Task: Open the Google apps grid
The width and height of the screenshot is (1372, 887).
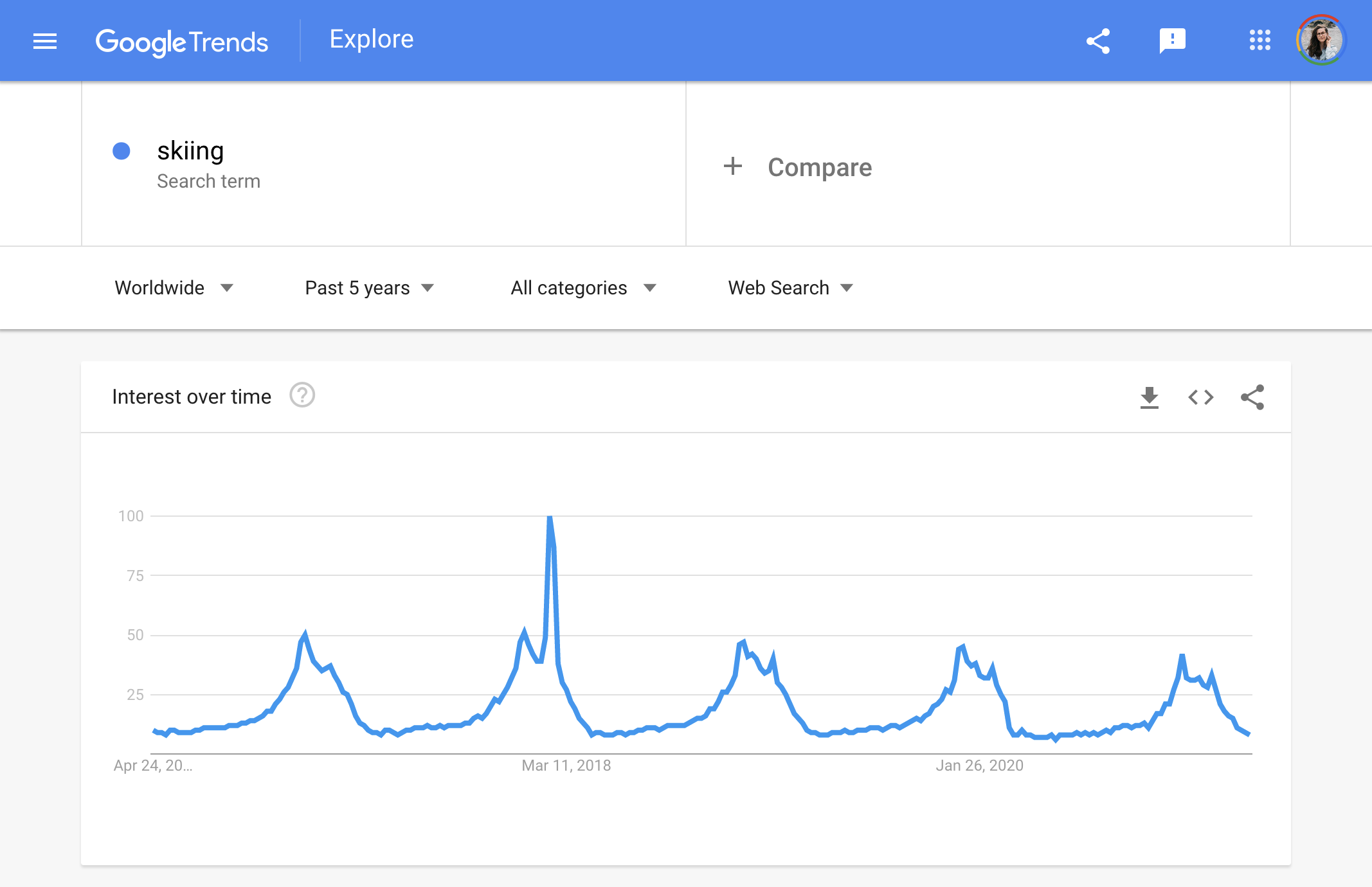Action: tap(1259, 40)
